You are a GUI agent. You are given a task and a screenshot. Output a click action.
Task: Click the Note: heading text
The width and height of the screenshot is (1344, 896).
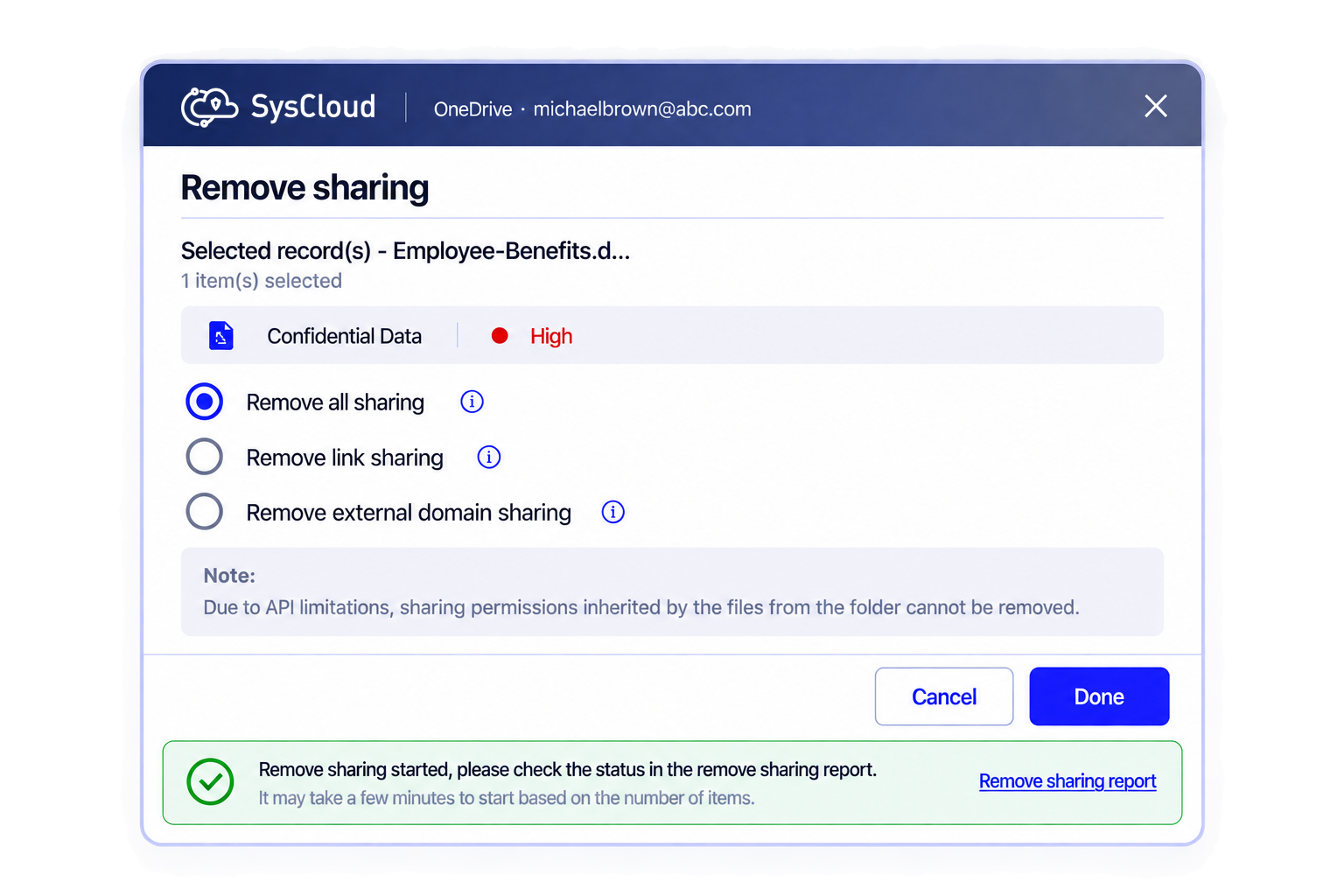[x=229, y=576]
